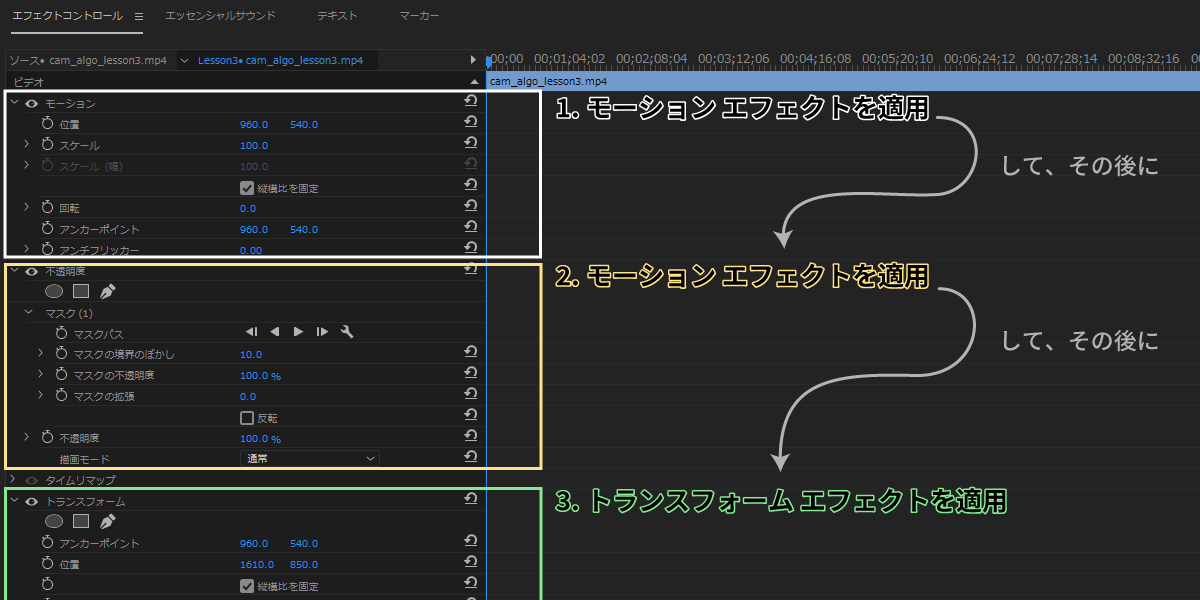This screenshot has height=600, width=1200.
Task: Select the cam_algo_lesson3.mp4 clip bar in timeline
Action: (842, 80)
